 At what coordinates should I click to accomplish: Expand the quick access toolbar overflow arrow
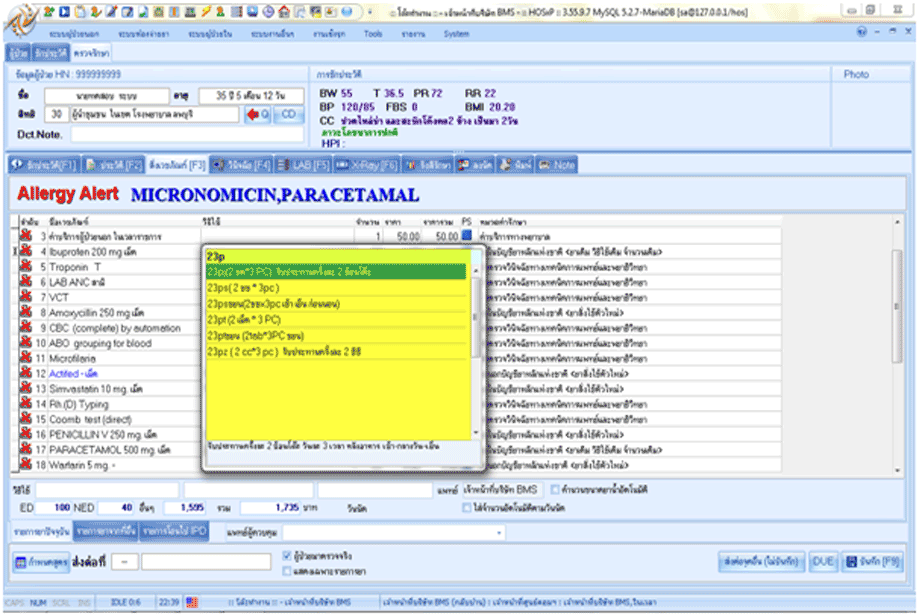coord(369,12)
